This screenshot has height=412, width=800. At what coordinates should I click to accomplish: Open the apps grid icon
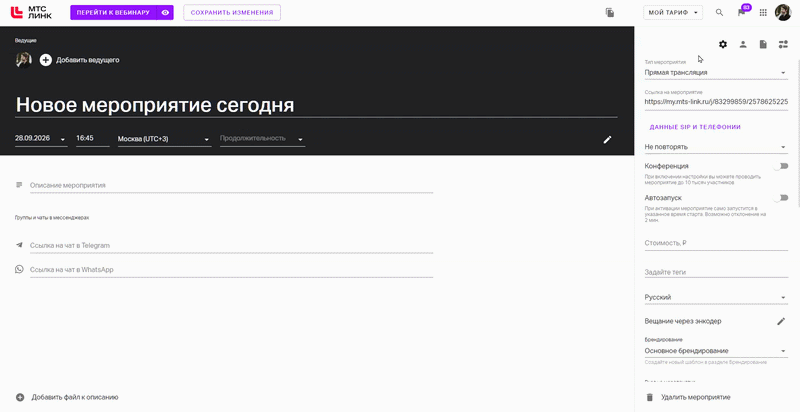(763, 13)
